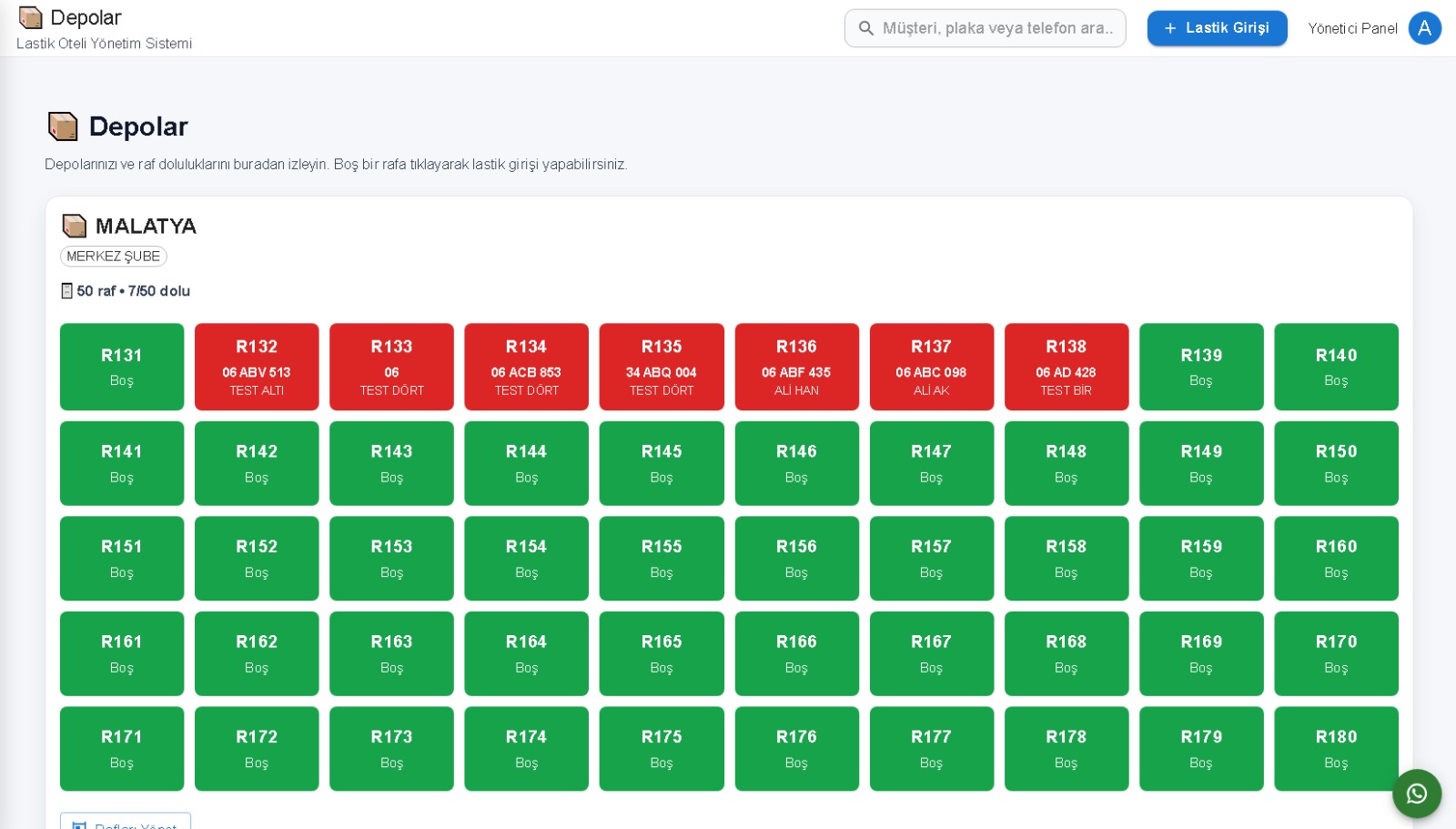Open the user avatar 'A' menu
This screenshot has width=1456, height=829.
click(x=1424, y=28)
